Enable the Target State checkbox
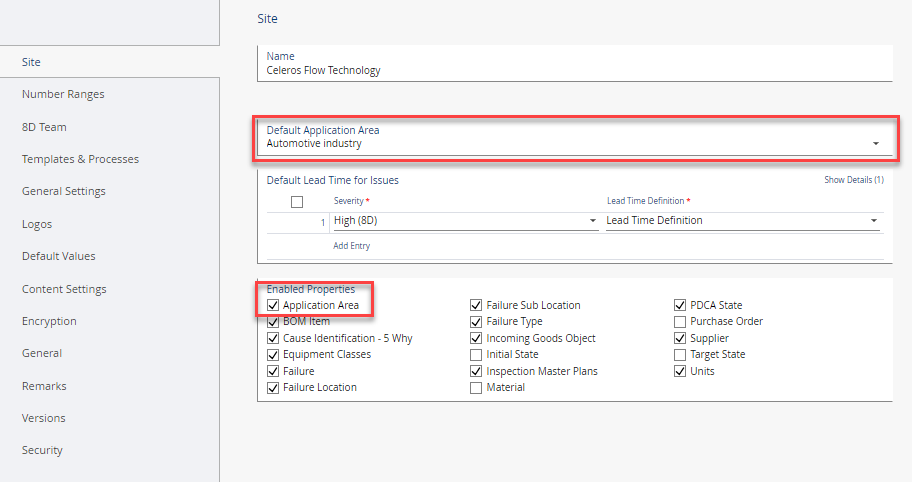Image resolution: width=912 pixels, height=482 pixels. tap(680, 354)
